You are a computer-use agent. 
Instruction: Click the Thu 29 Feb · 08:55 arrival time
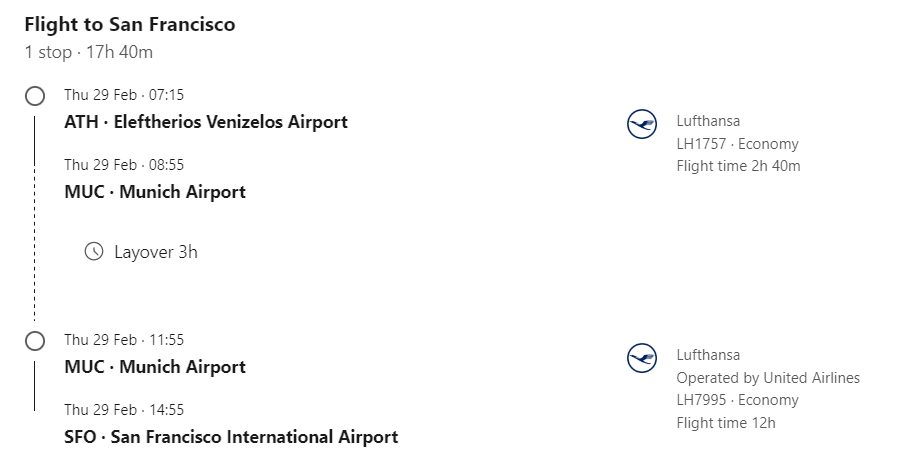point(124,165)
